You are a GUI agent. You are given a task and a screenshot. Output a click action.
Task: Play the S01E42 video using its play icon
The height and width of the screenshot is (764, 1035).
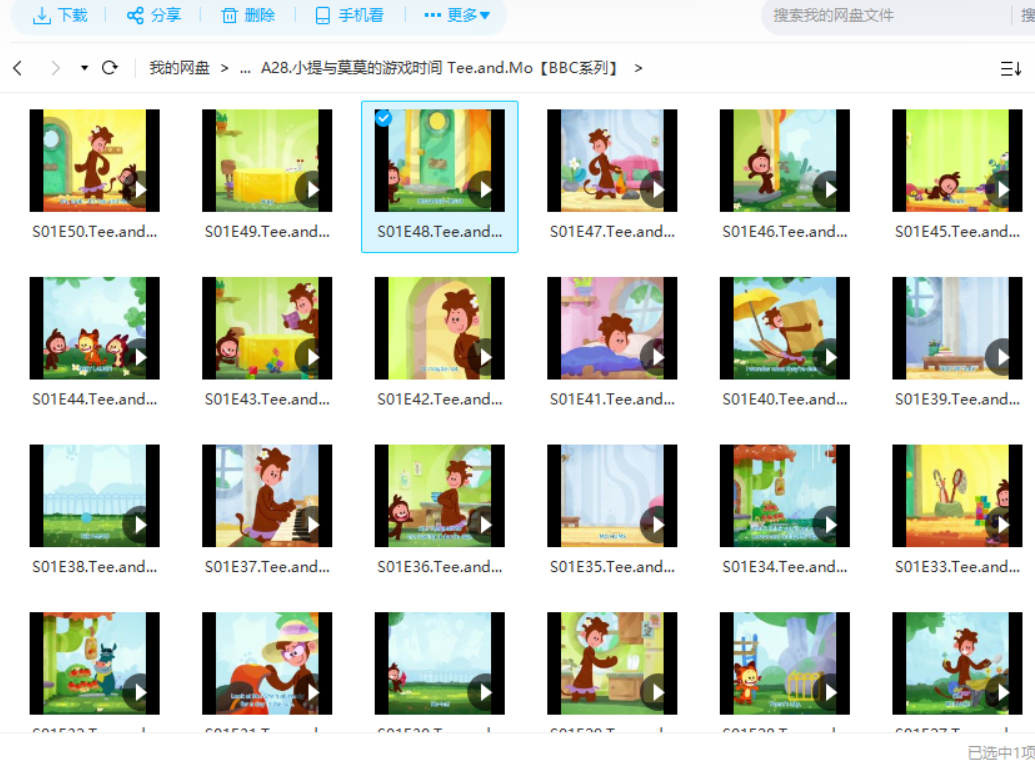click(485, 357)
